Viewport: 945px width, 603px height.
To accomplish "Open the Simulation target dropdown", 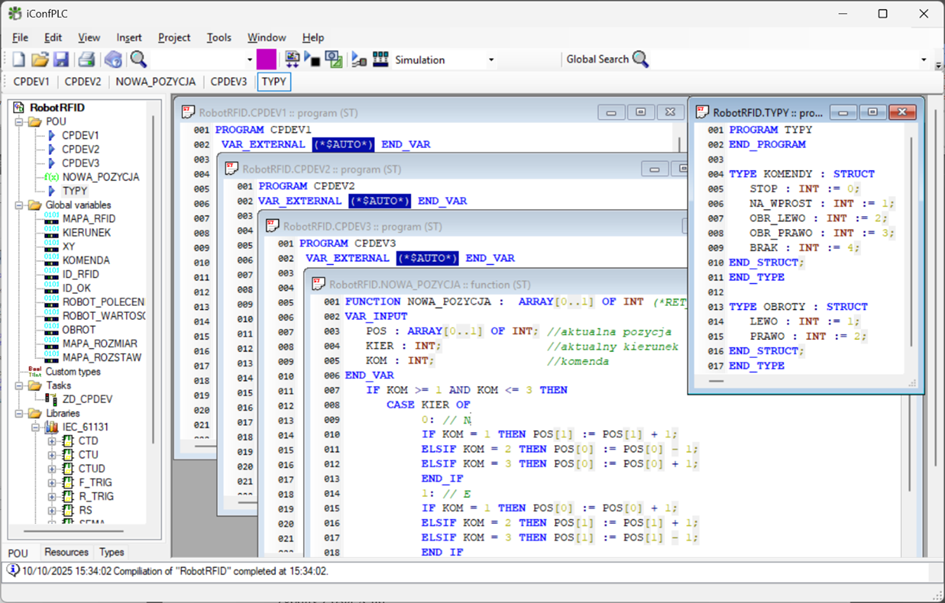I will pos(491,60).
